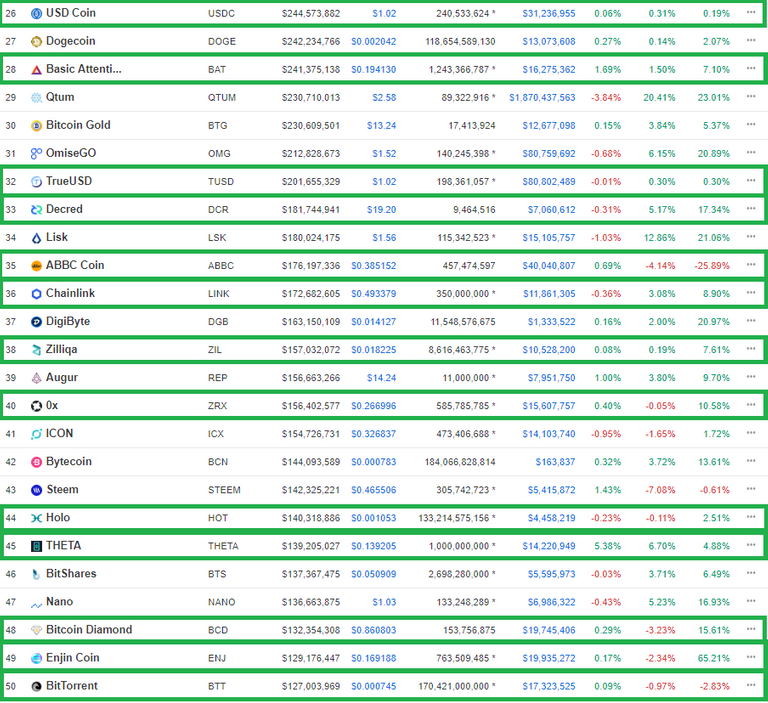Click OmiseGO volume $80,759,692
Screen dimensions: 768x703
pos(549,154)
